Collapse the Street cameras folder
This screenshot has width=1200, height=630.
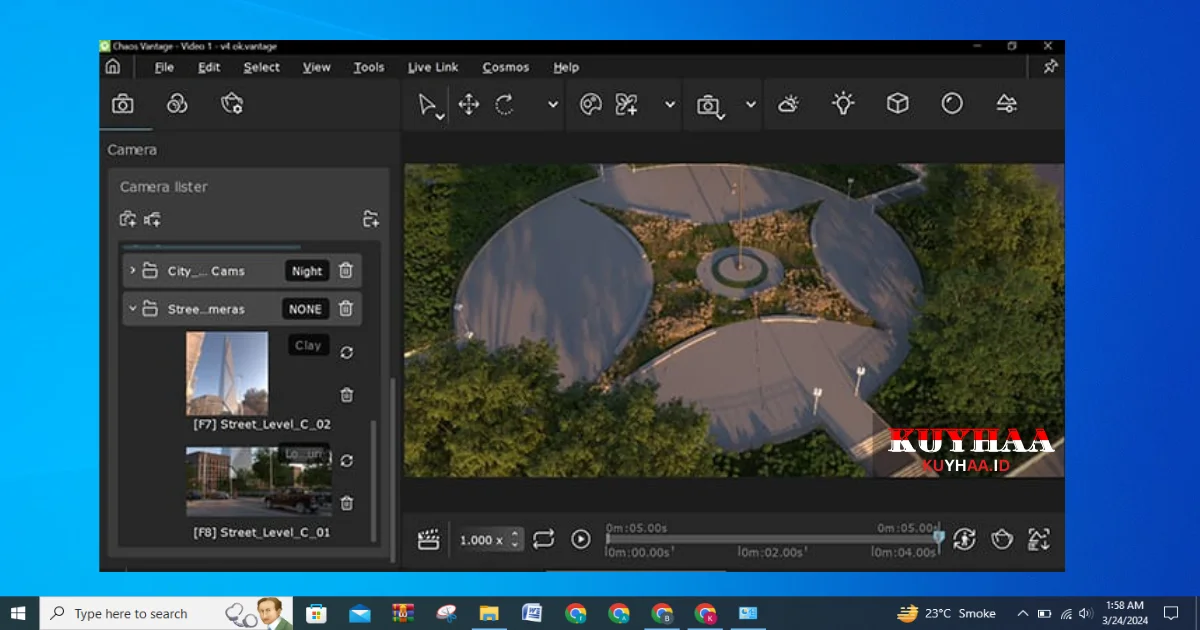[132, 309]
